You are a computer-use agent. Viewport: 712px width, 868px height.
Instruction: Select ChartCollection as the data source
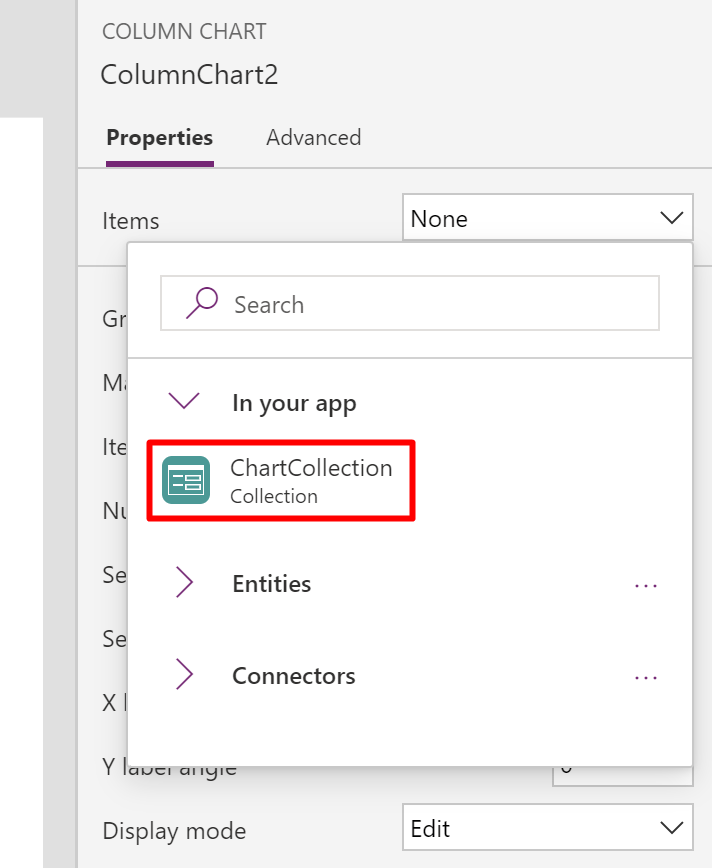tap(310, 480)
